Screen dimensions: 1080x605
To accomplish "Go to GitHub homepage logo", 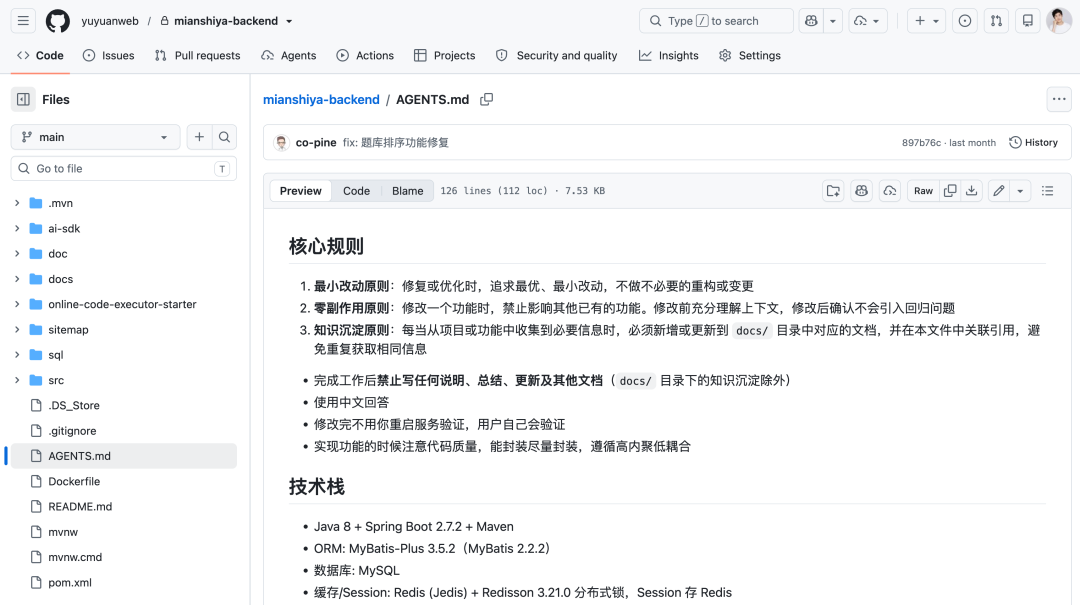I will (x=58, y=21).
